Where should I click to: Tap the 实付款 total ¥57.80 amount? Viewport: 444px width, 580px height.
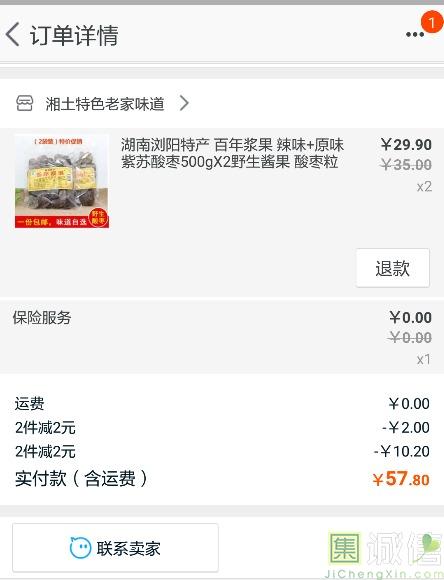401,479
